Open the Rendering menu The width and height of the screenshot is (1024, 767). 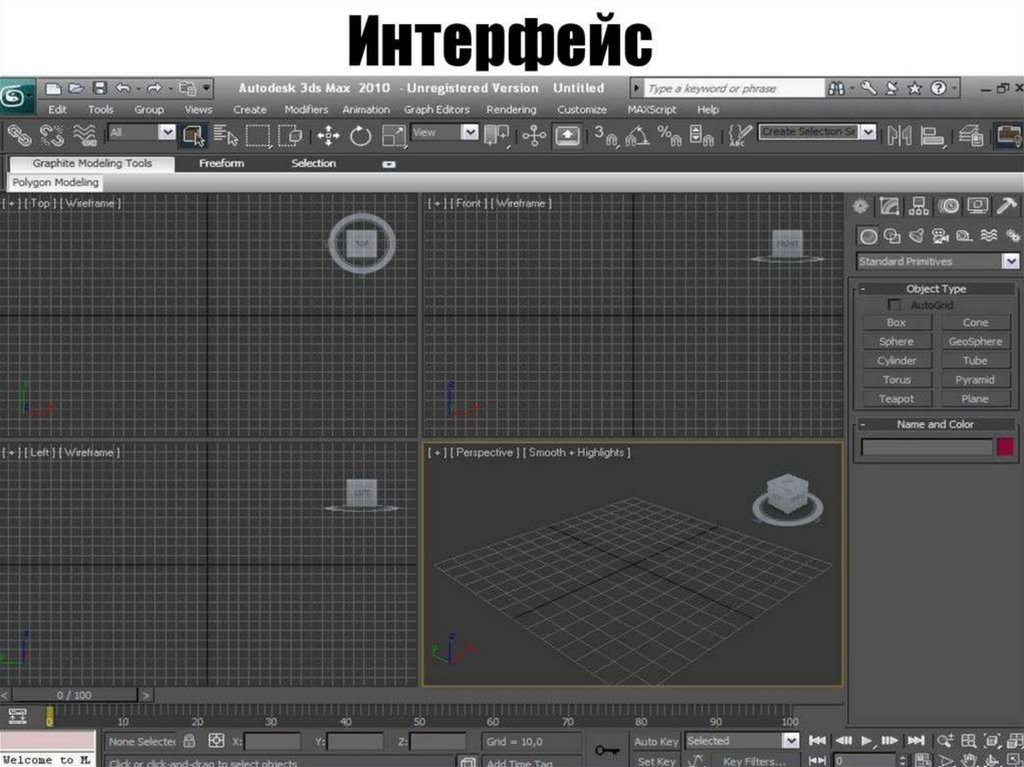(511, 110)
